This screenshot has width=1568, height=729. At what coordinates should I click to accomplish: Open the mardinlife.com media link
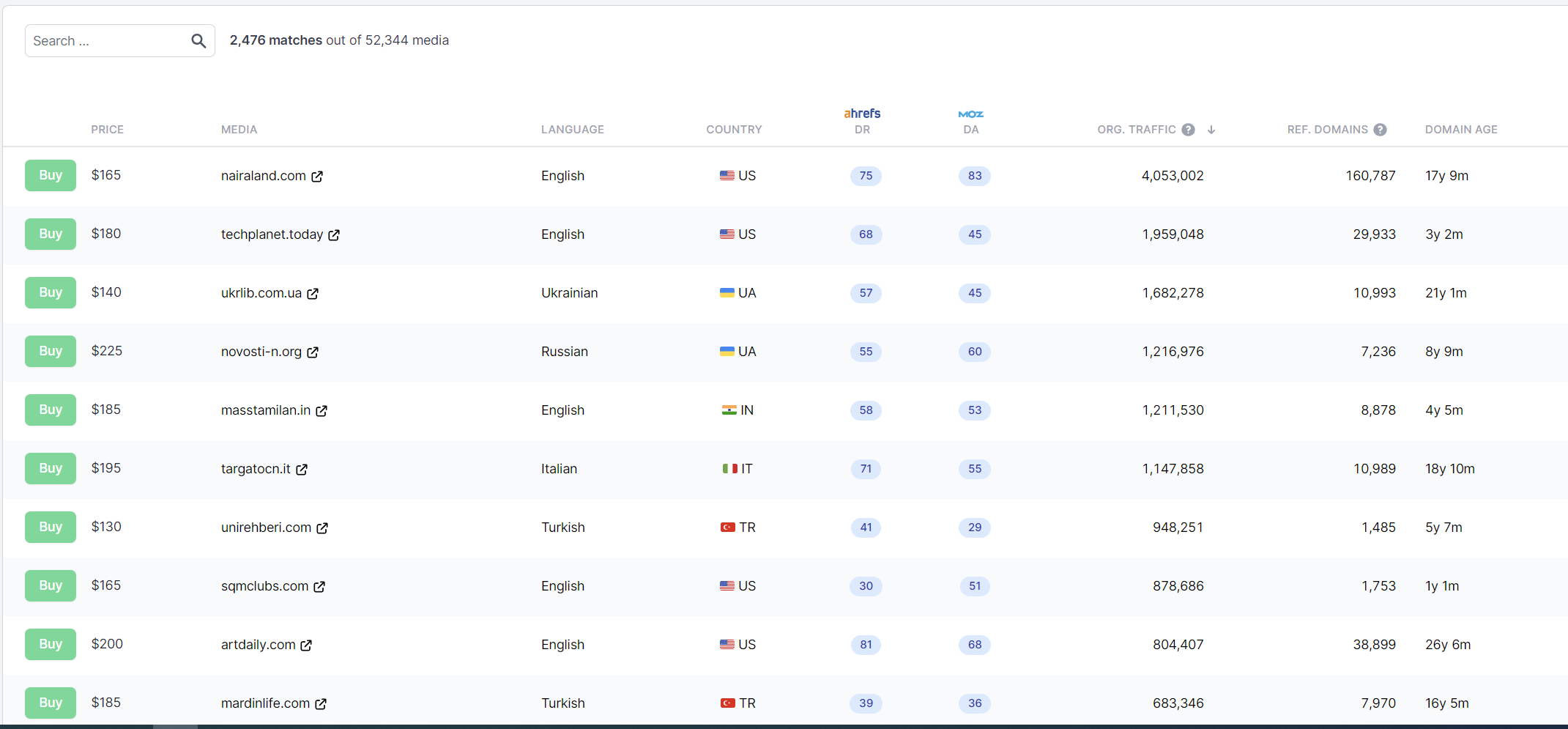point(265,703)
